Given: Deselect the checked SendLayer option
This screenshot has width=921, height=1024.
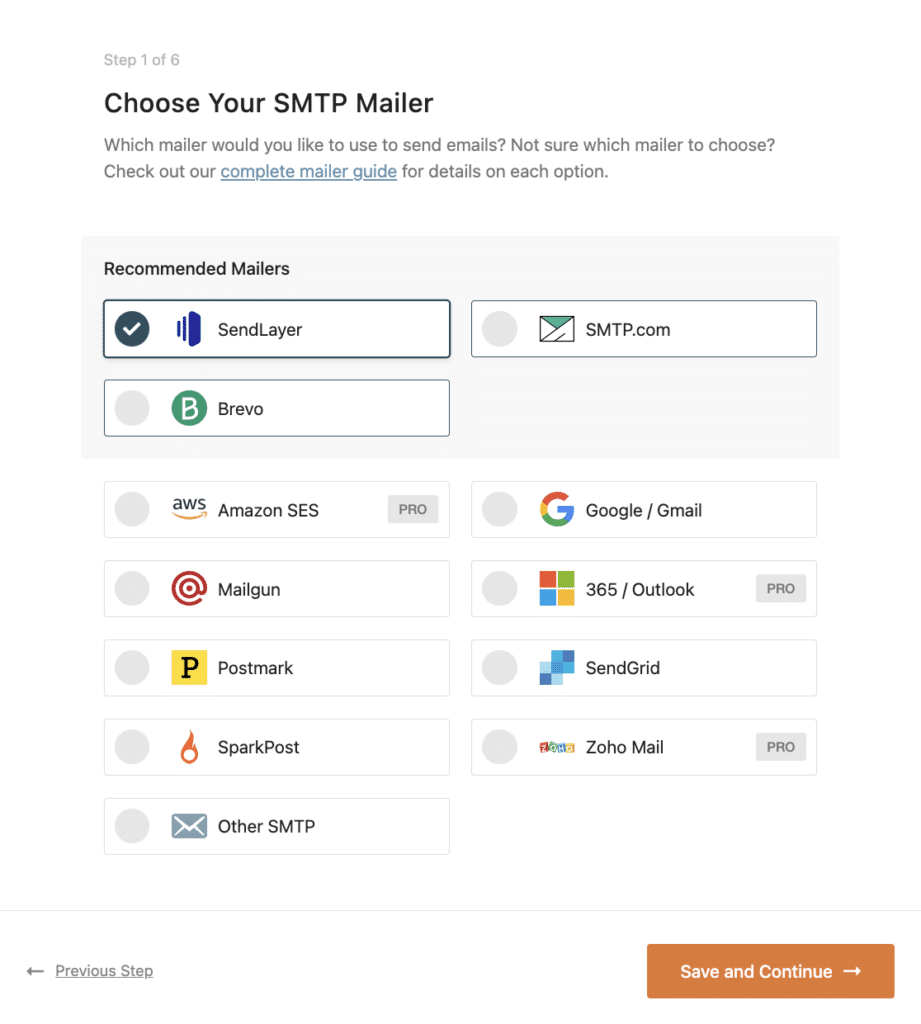Looking at the screenshot, I should coord(132,328).
